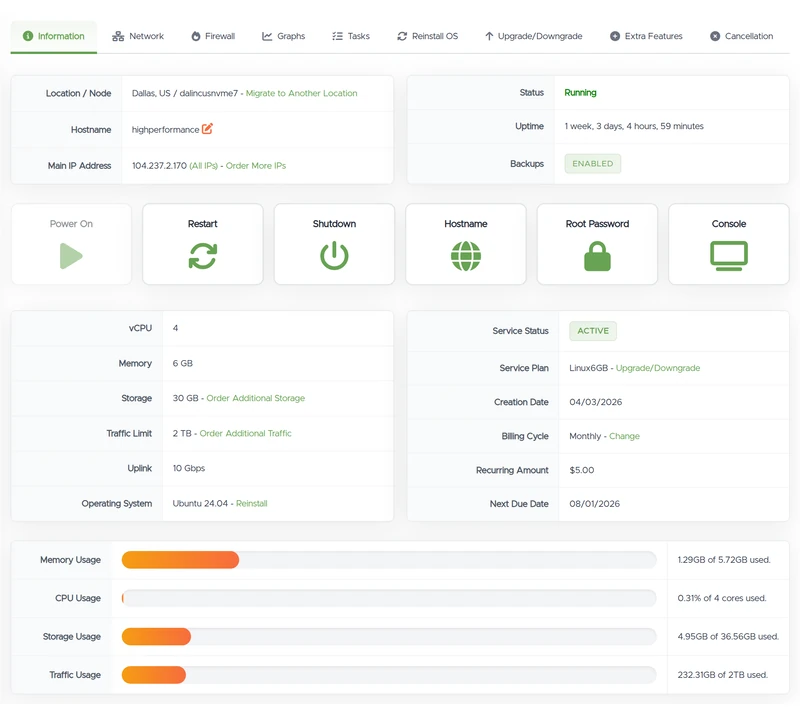Click Reinstall link beside Ubuntu 24.04
The height and width of the screenshot is (717, 800).
pyautogui.click(x=252, y=504)
